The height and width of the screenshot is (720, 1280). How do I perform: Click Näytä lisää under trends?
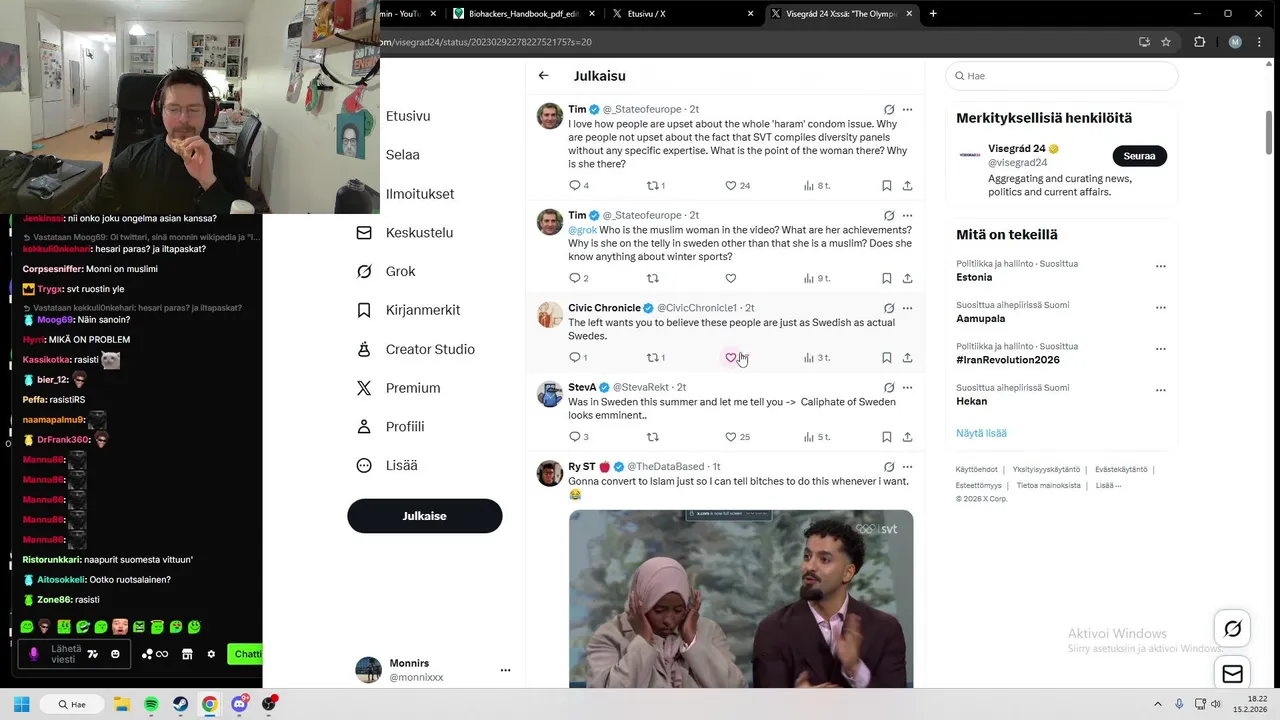[x=981, y=433]
